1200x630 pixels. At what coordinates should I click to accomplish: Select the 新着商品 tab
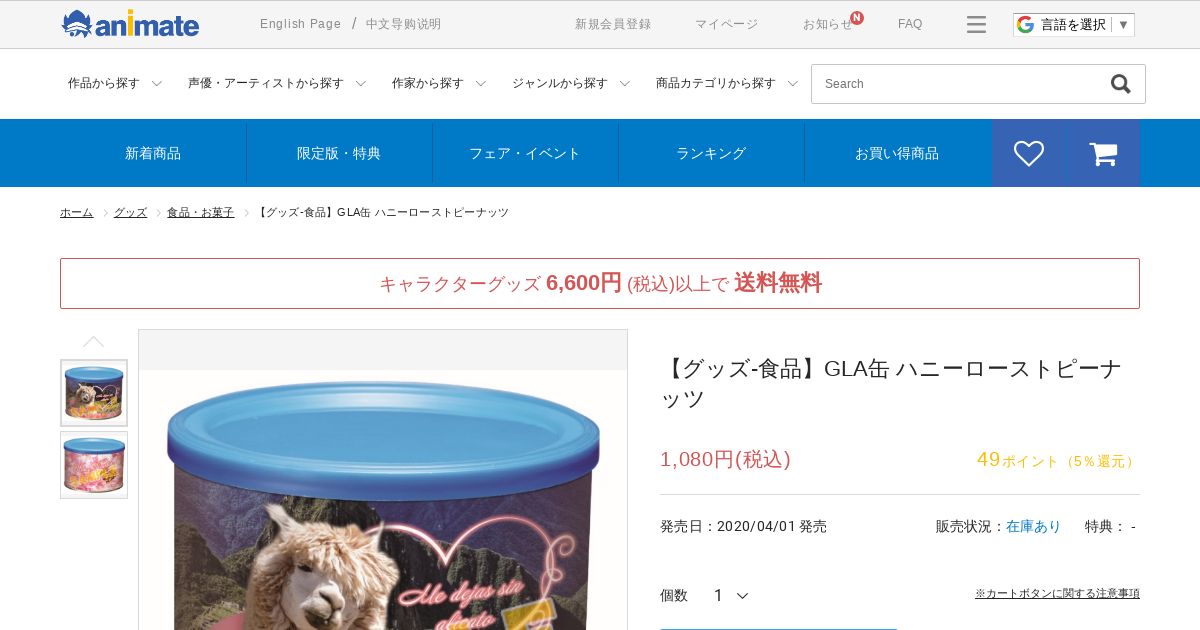click(x=153, y=153)
